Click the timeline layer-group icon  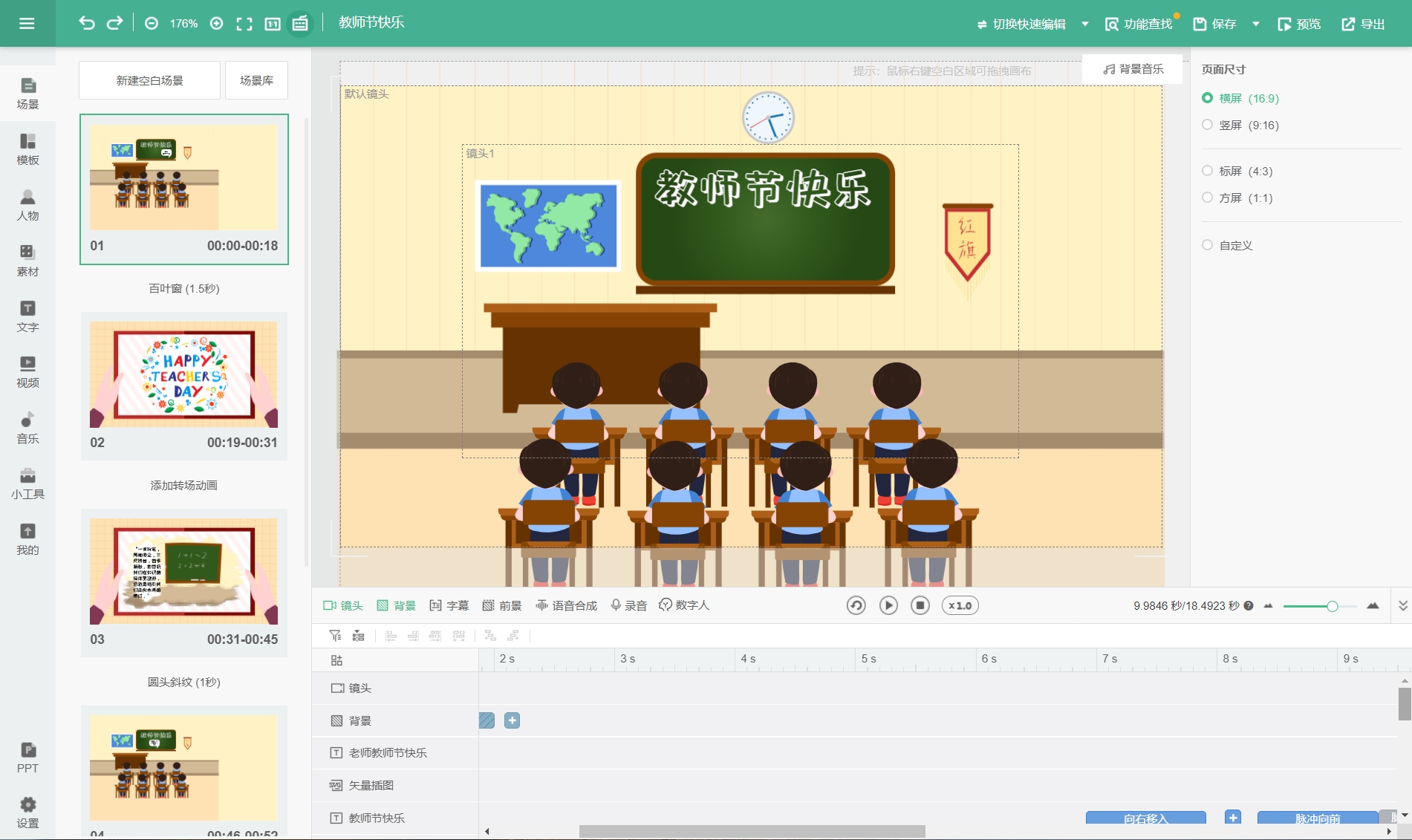click(x=359, y=636)
